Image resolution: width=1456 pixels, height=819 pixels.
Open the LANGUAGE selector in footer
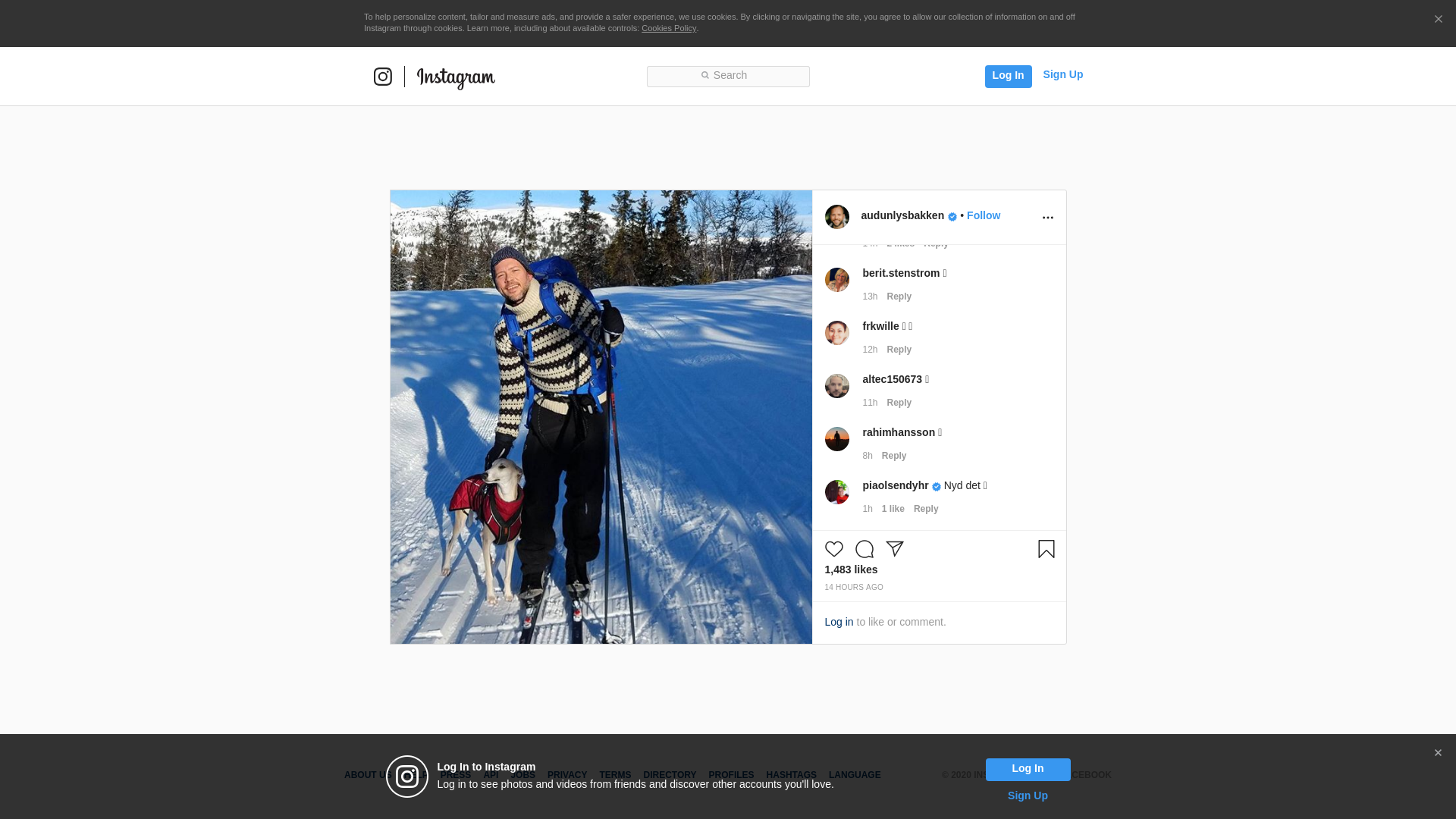pos(854,775)
